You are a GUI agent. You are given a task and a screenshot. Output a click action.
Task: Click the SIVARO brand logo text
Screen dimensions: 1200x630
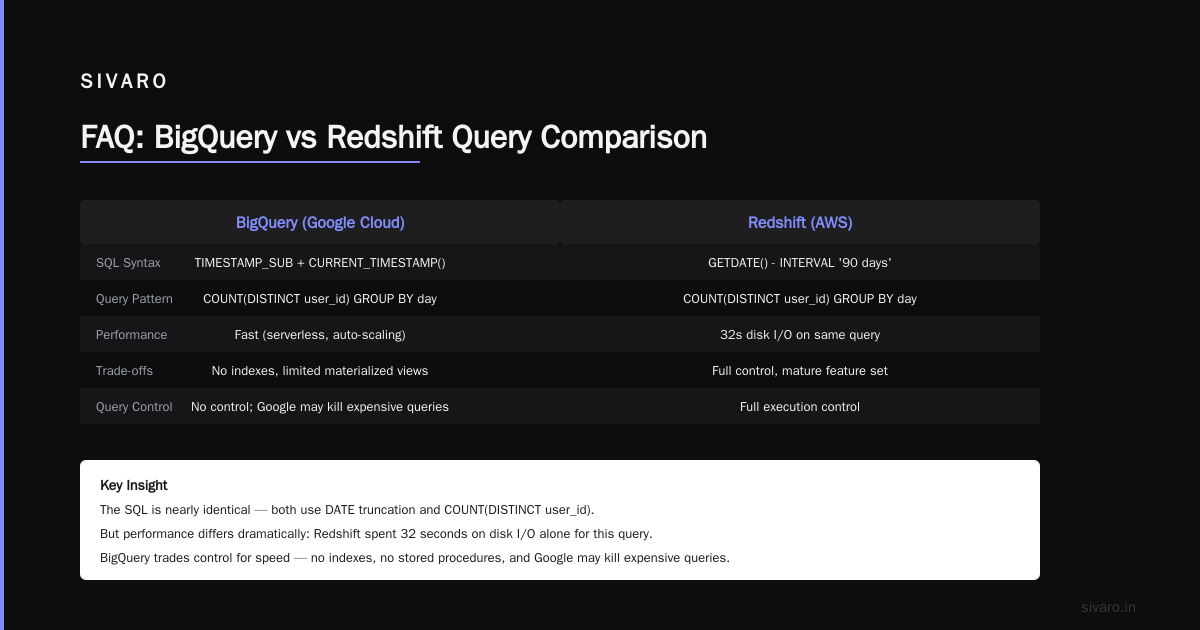[124, 82]
